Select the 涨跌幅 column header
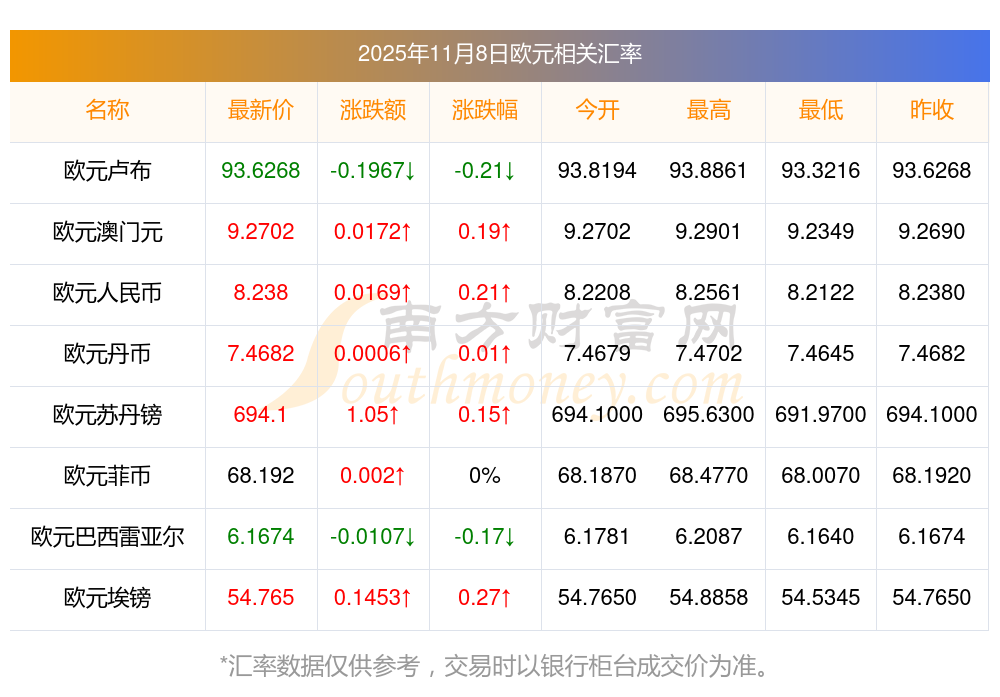1000x697 pixels. point(485,110)
